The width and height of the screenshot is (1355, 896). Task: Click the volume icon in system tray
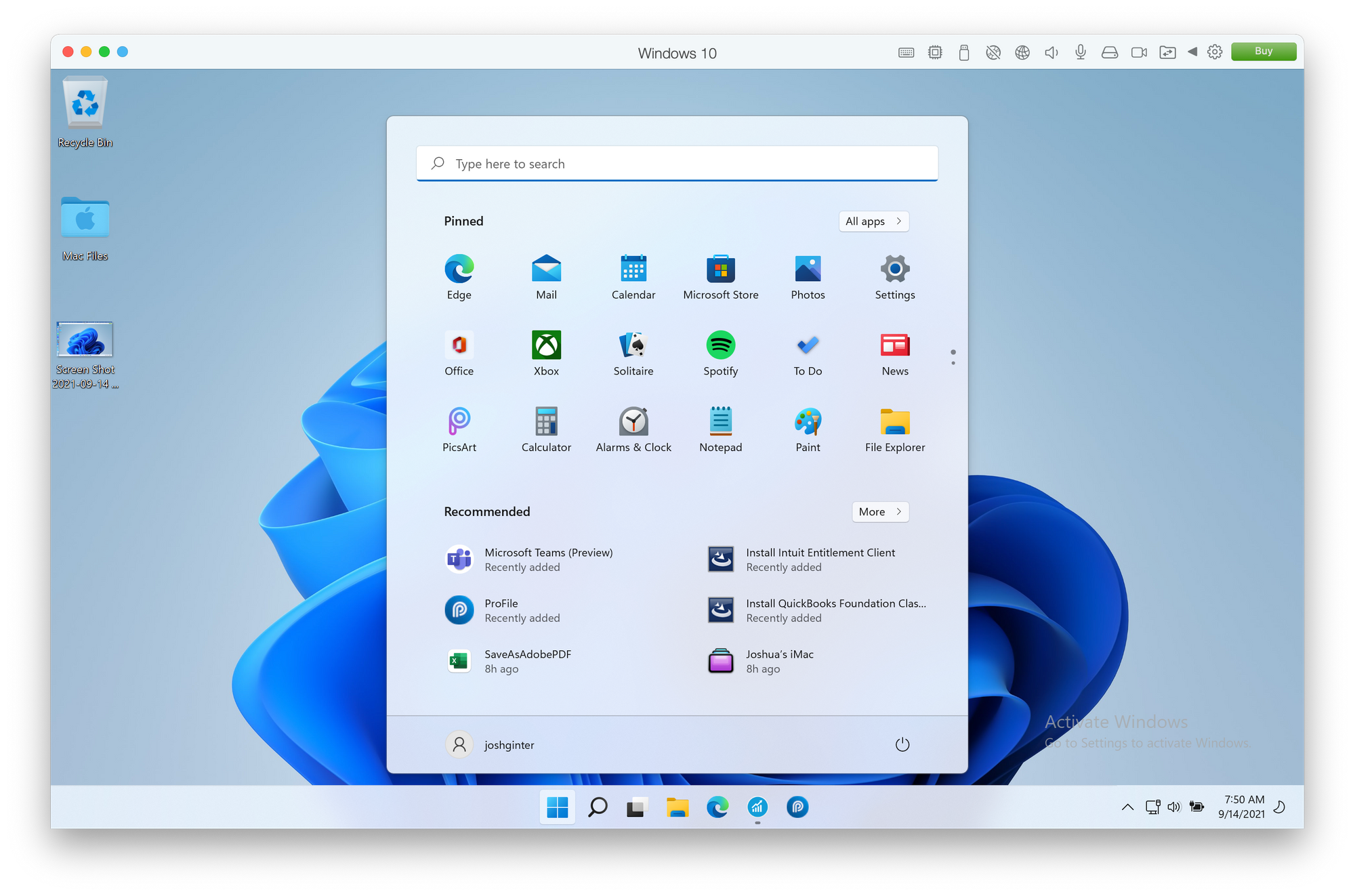point(1173,807)
